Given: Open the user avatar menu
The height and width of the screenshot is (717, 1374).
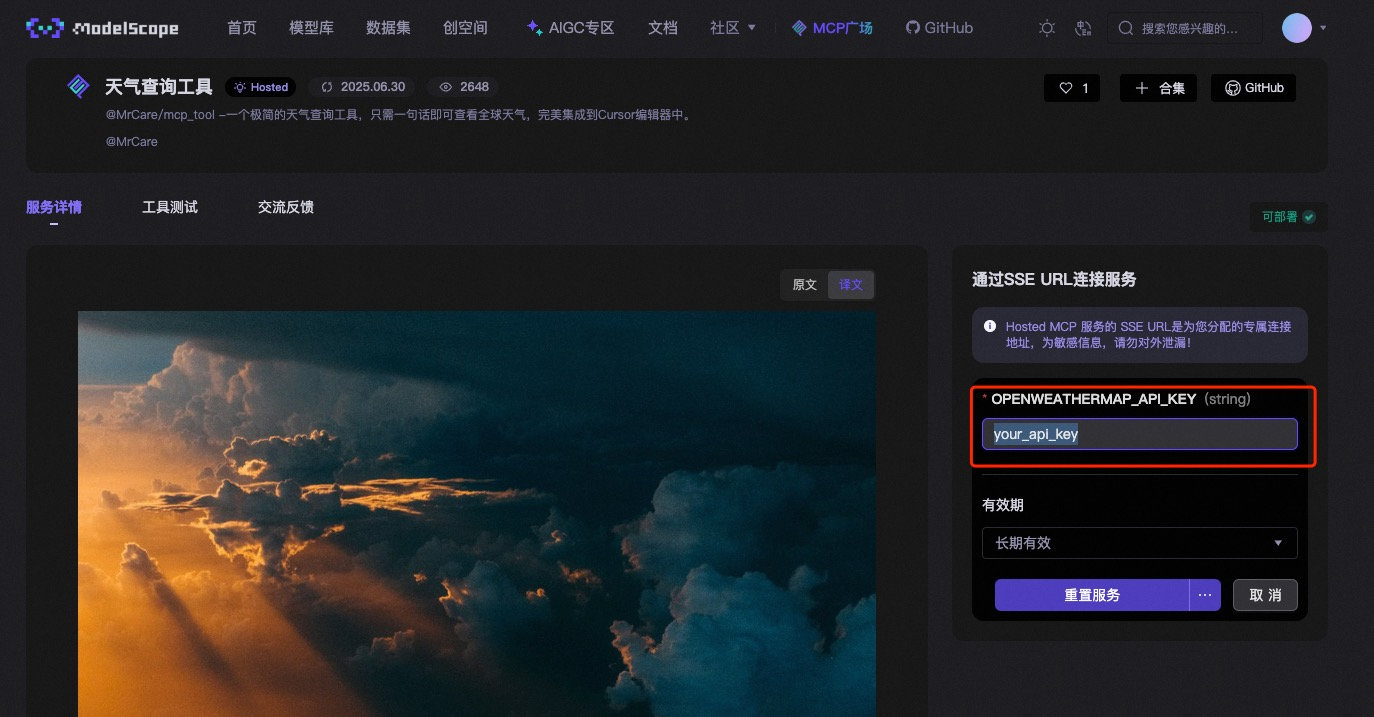Looking at the screenshot, I should (x=1297, y=28).
